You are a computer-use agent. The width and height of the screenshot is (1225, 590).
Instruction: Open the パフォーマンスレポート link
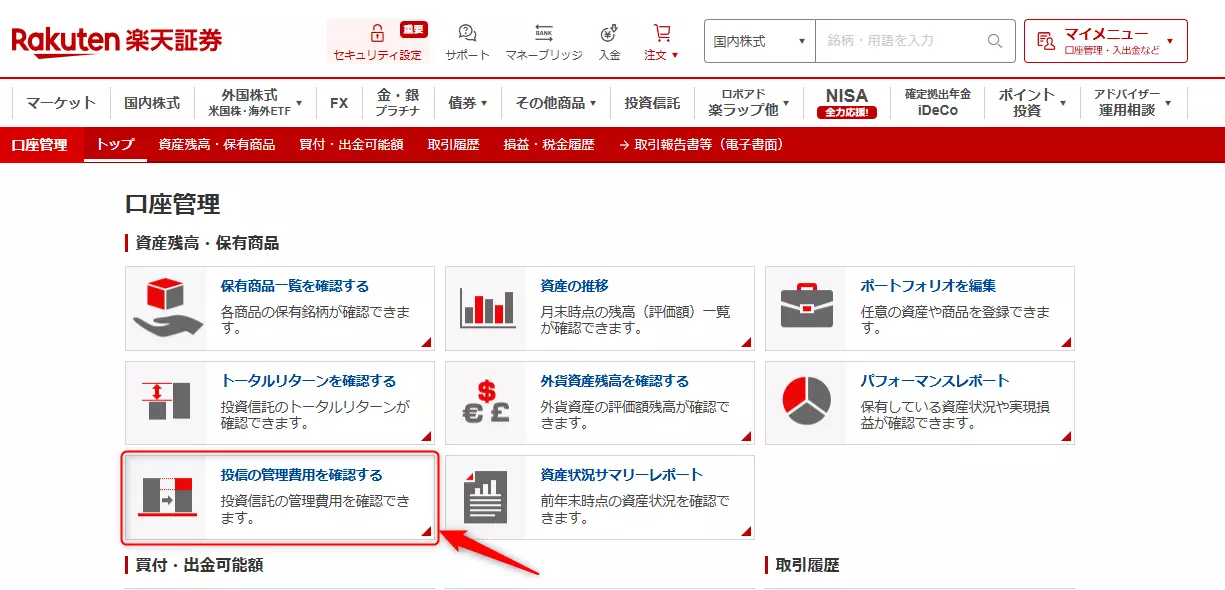936,381
